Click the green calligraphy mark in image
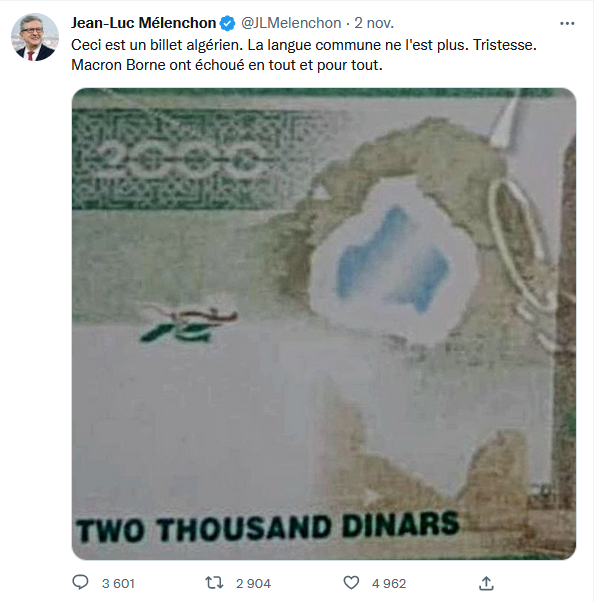The width and height of the screenshot is (599, 602). pos(188,324)
